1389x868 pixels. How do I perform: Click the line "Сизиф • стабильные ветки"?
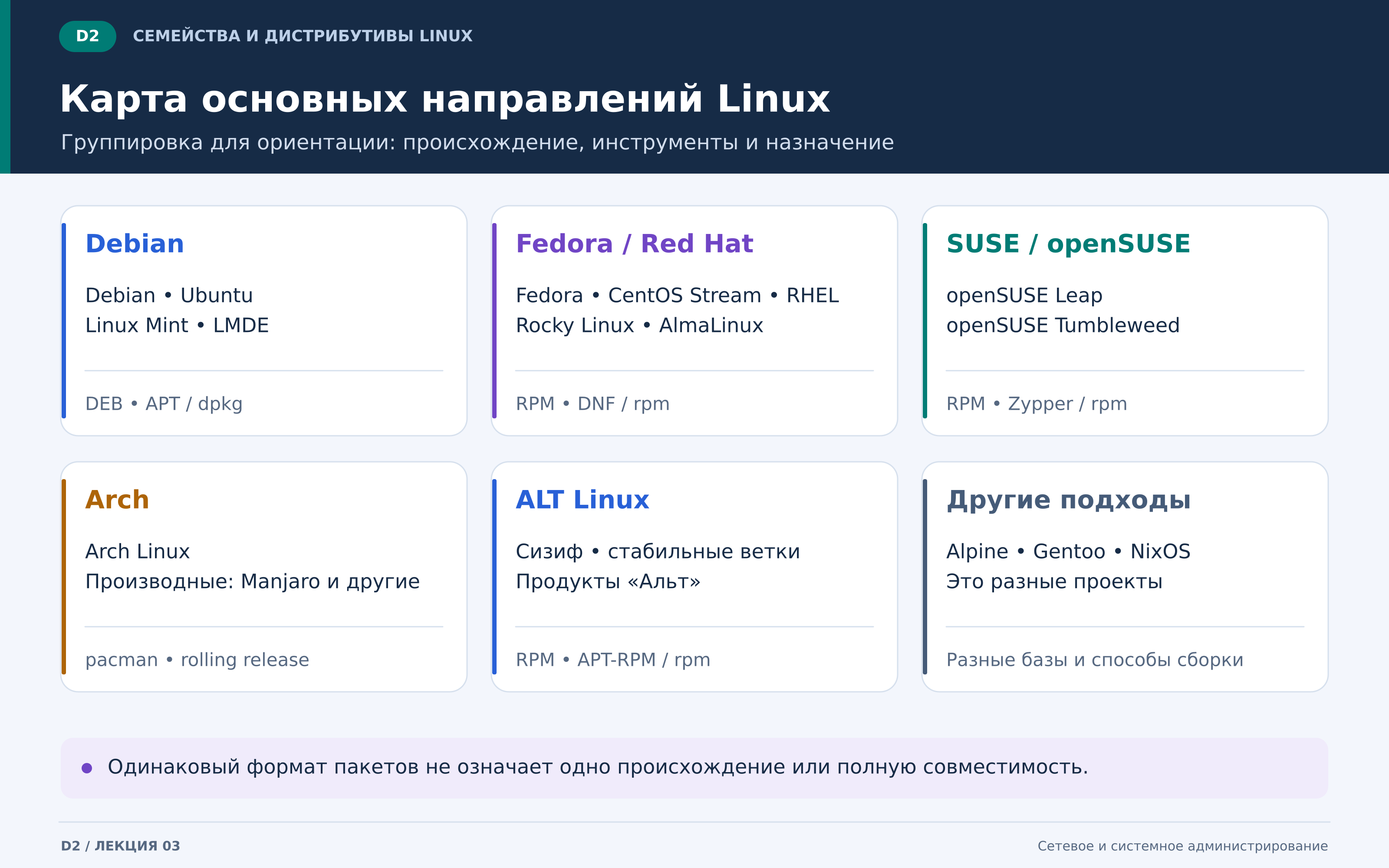(658, 552)
